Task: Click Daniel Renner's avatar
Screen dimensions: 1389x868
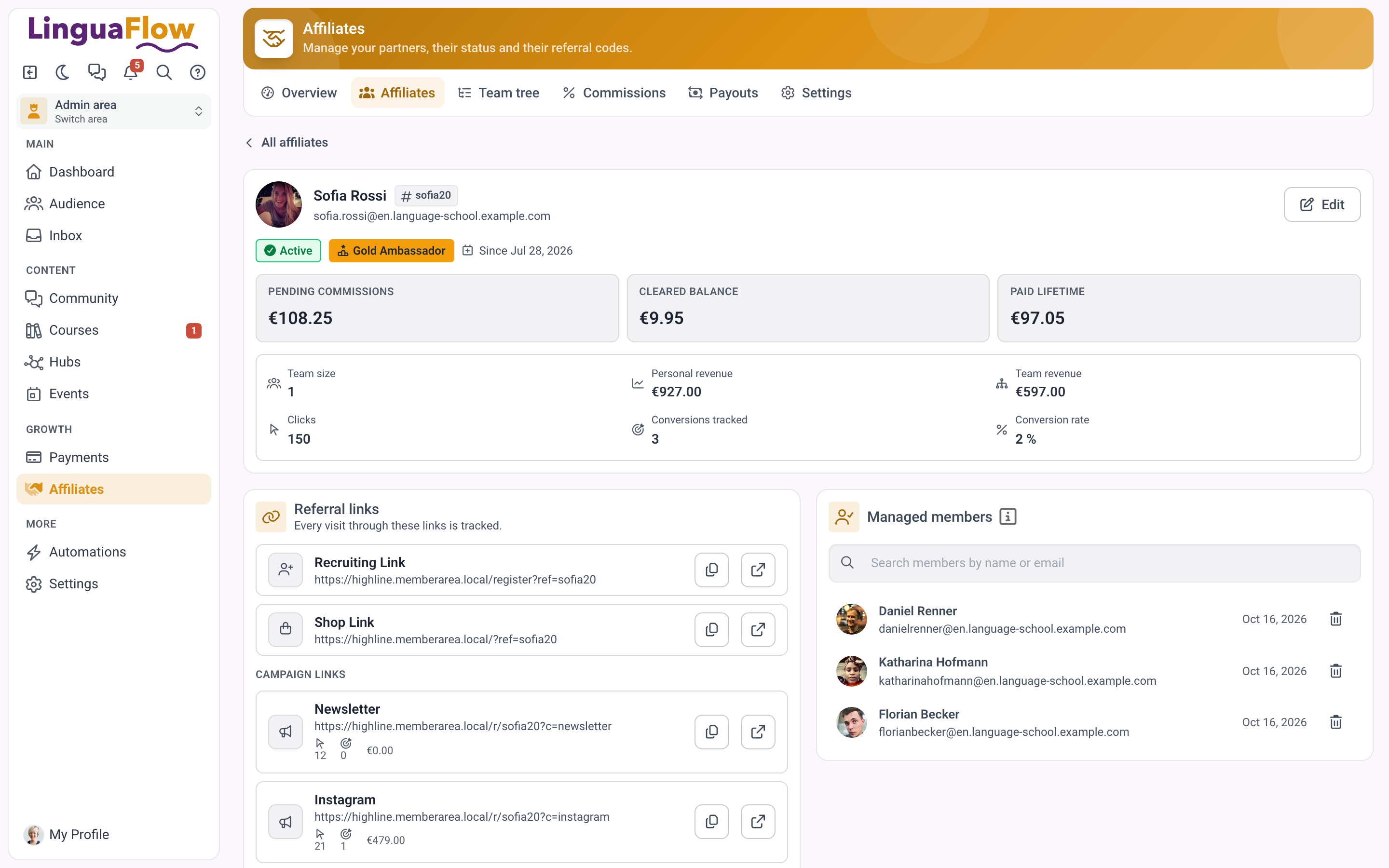Action: coord(851,620)
